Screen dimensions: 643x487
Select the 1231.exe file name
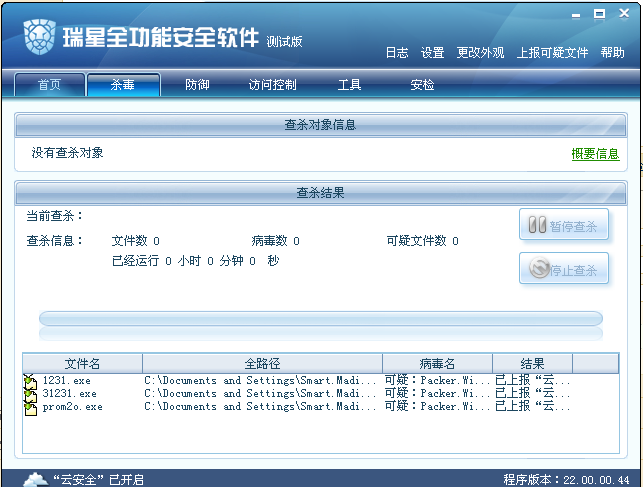(66, 380)
